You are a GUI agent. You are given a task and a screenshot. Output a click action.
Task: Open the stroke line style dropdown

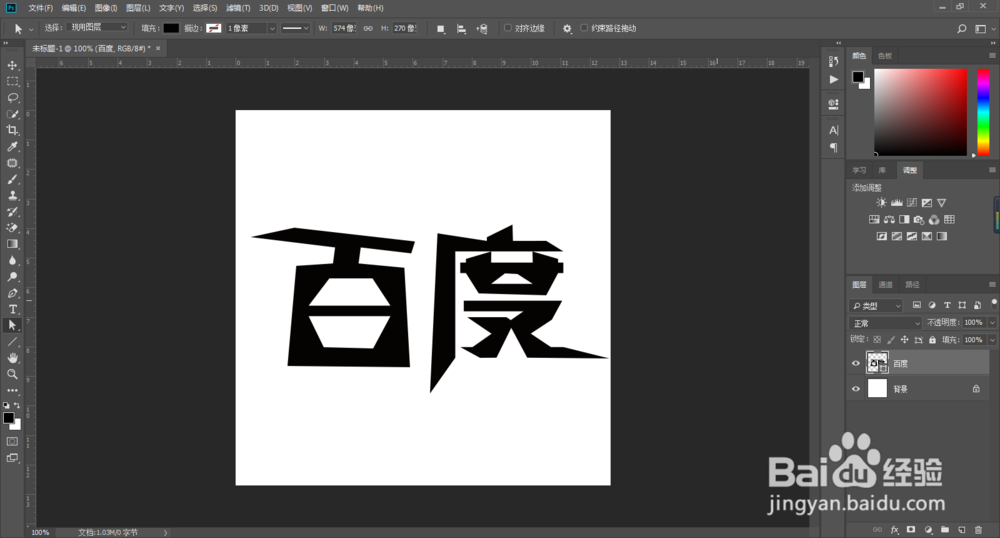click(x=296, y=28)
